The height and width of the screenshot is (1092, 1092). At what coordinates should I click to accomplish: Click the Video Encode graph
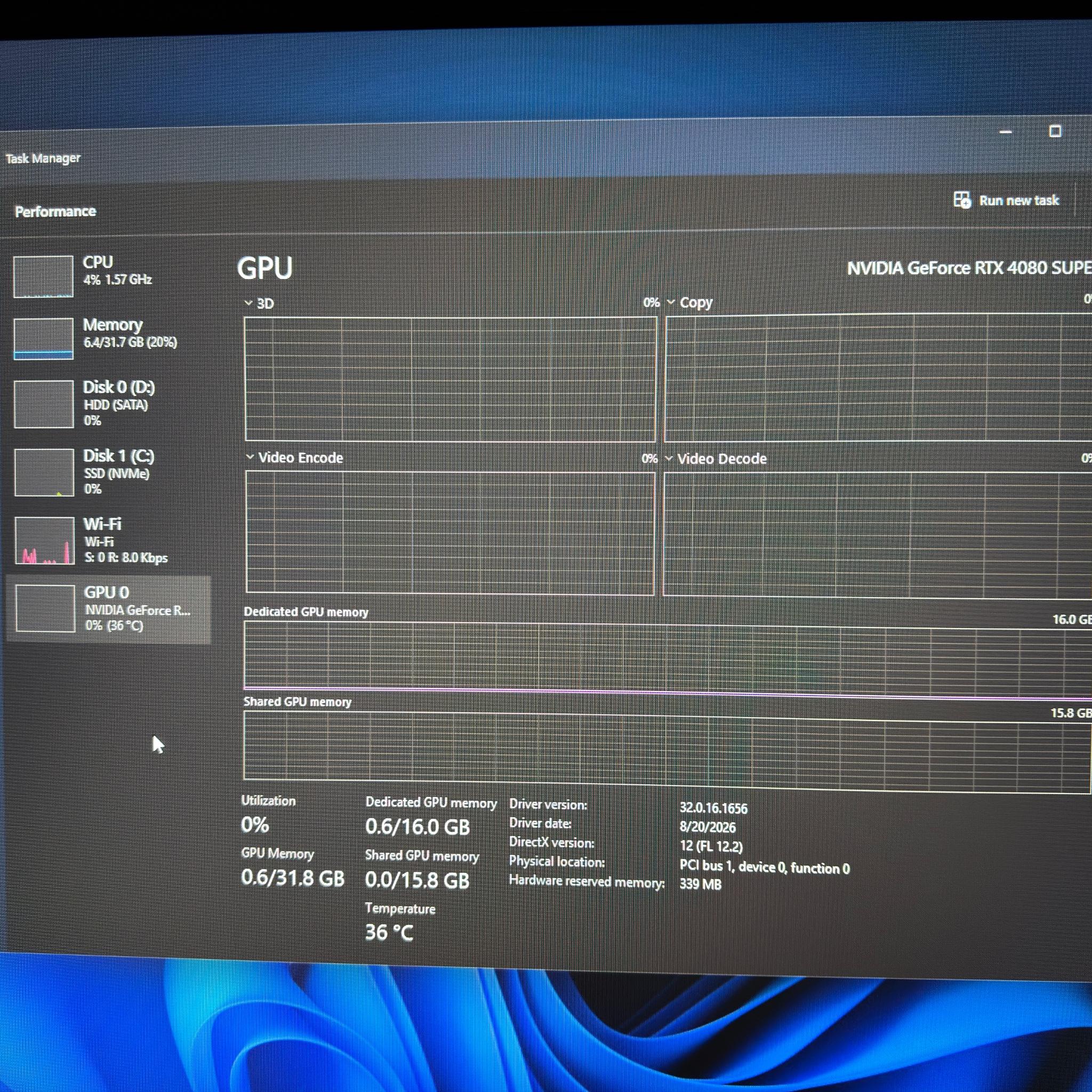tap(451, 533)
